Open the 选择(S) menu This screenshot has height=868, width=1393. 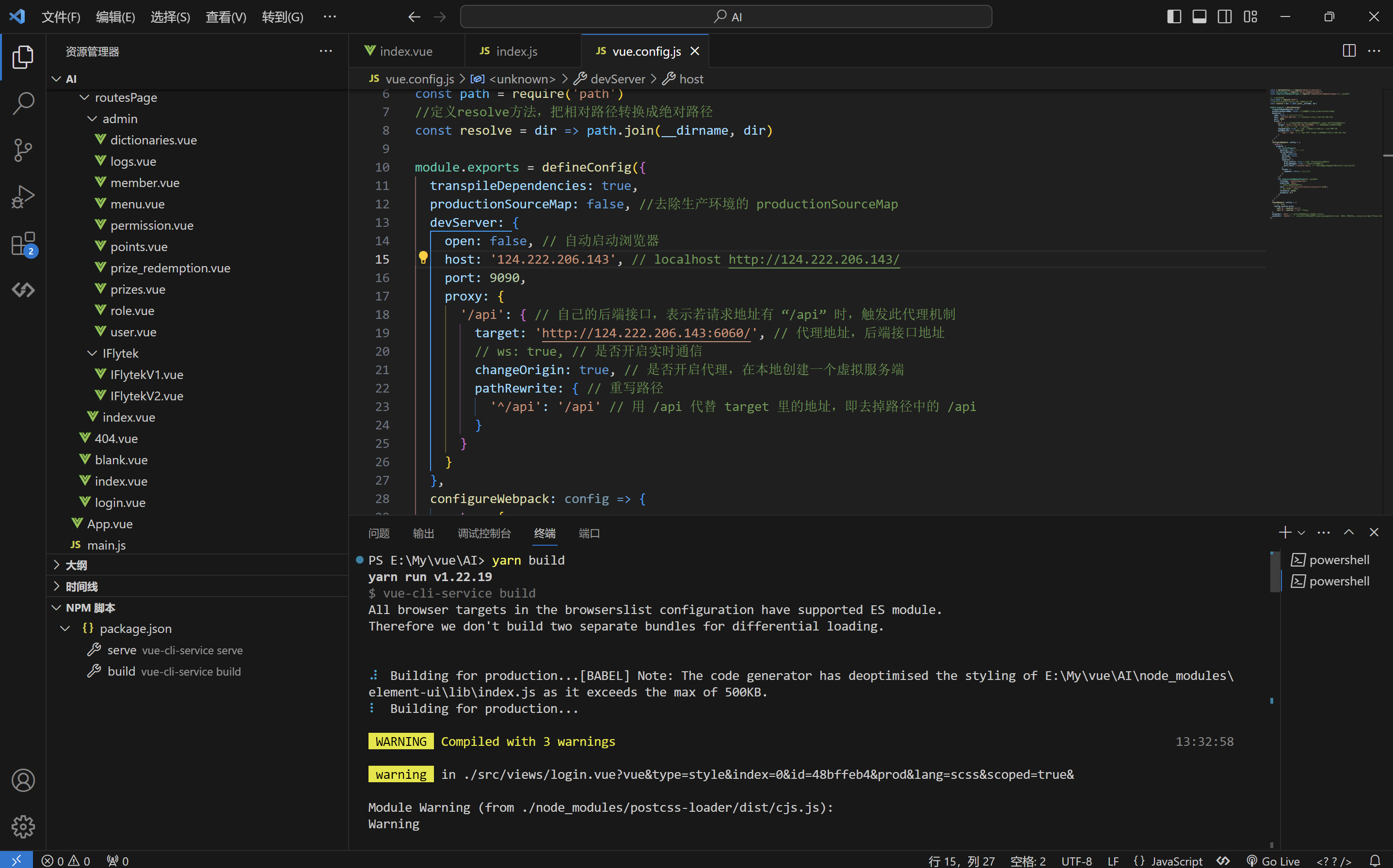tap(170, 17)
